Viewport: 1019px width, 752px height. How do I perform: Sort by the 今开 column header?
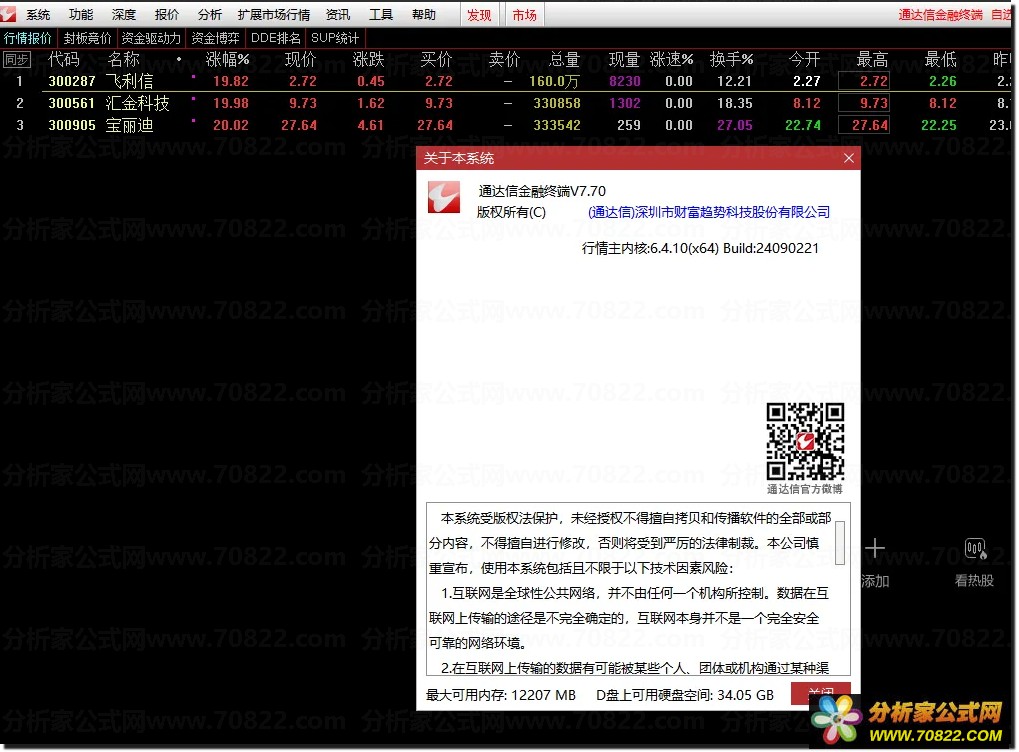coord(804,60)
